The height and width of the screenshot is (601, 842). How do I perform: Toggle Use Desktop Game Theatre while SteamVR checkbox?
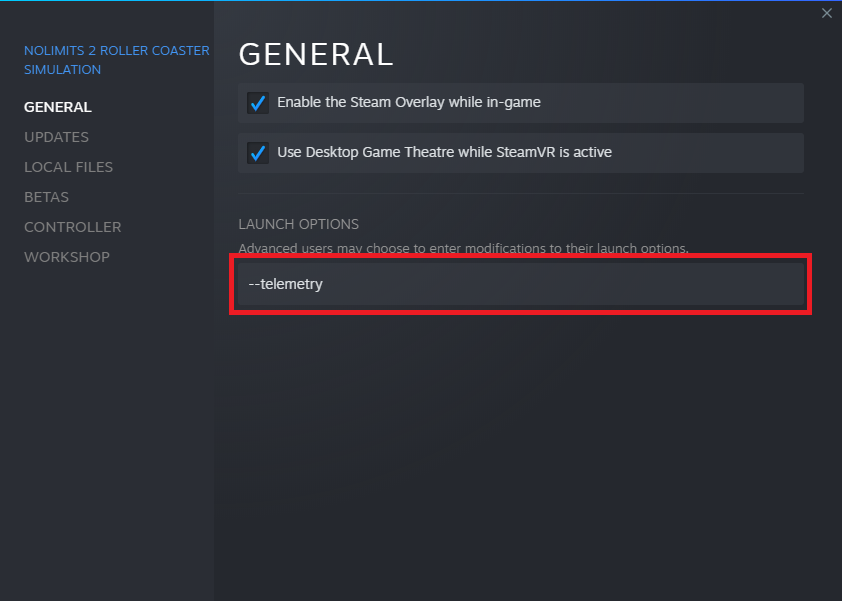258,153
